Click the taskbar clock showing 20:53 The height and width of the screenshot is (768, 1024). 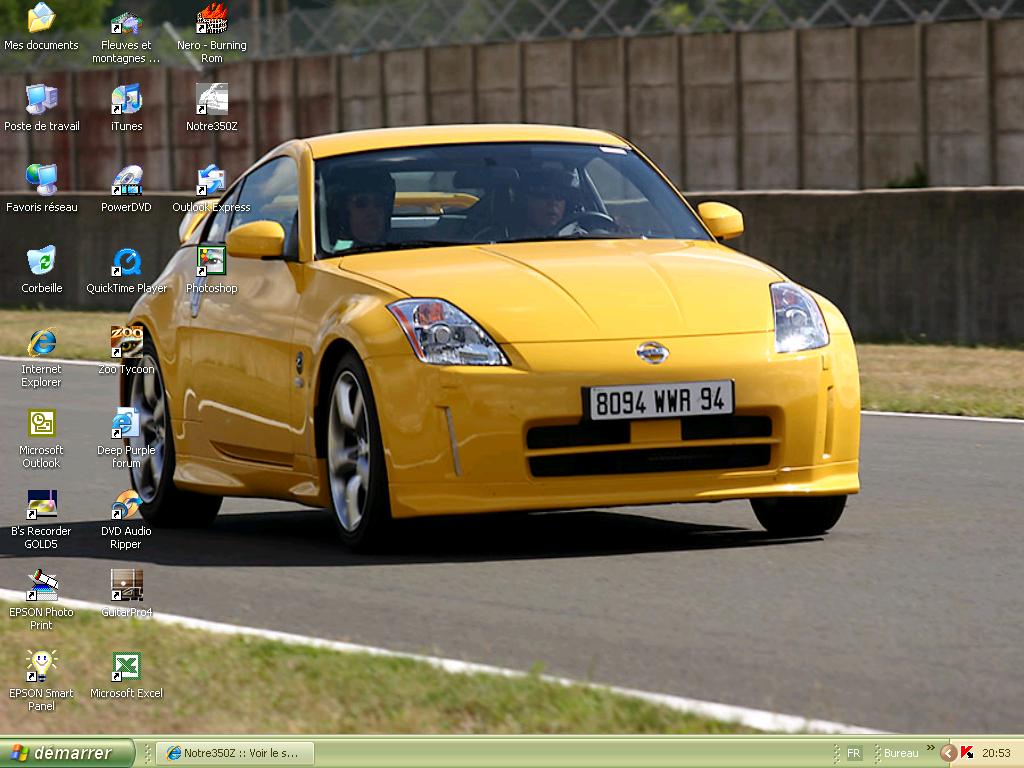[996, 753]
